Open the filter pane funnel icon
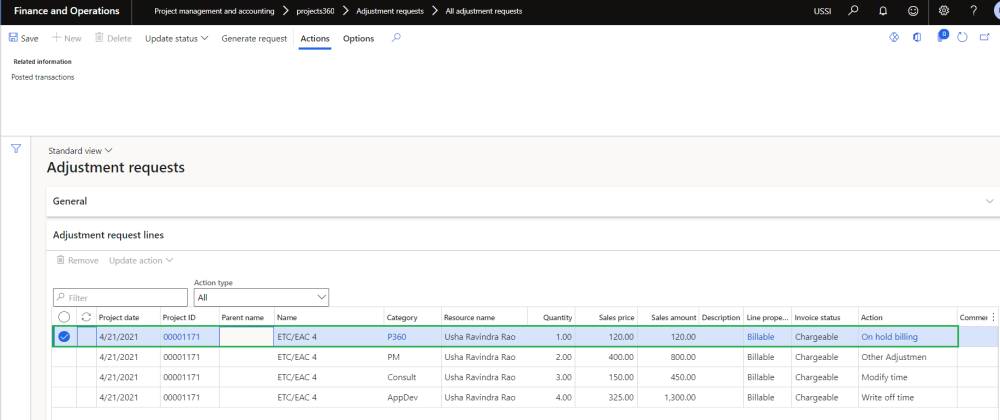The image size is (1000, 420). click(x=15, y=148)
